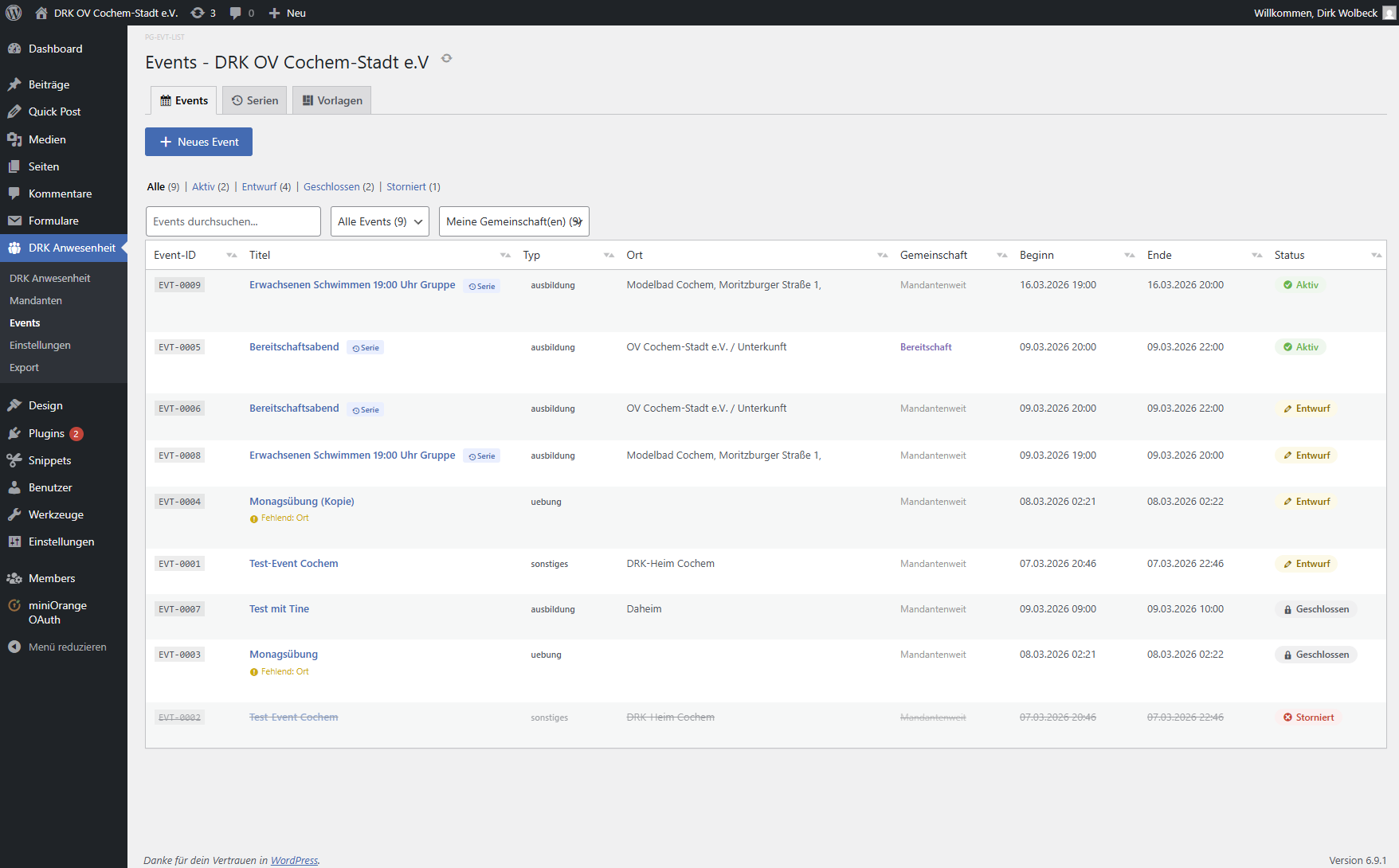Open Einstellungen under DRK Anwesenheit submenu
Viewport: 1399px width, 868px height.
(x=40, y=345)
